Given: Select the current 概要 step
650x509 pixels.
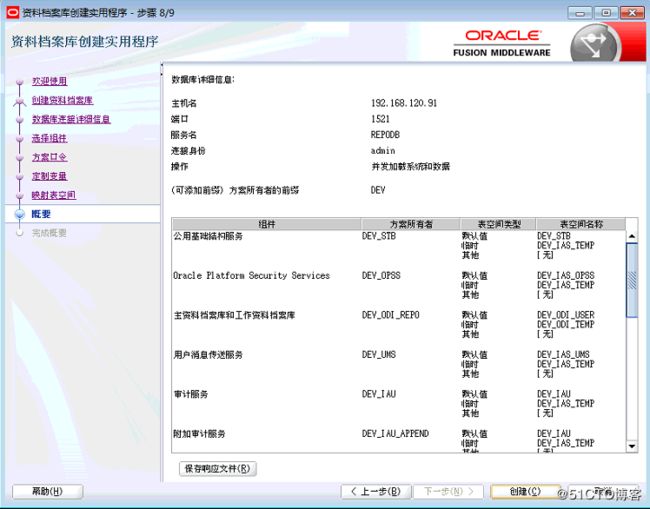Looking at the screenshot, I should point(41,214).
